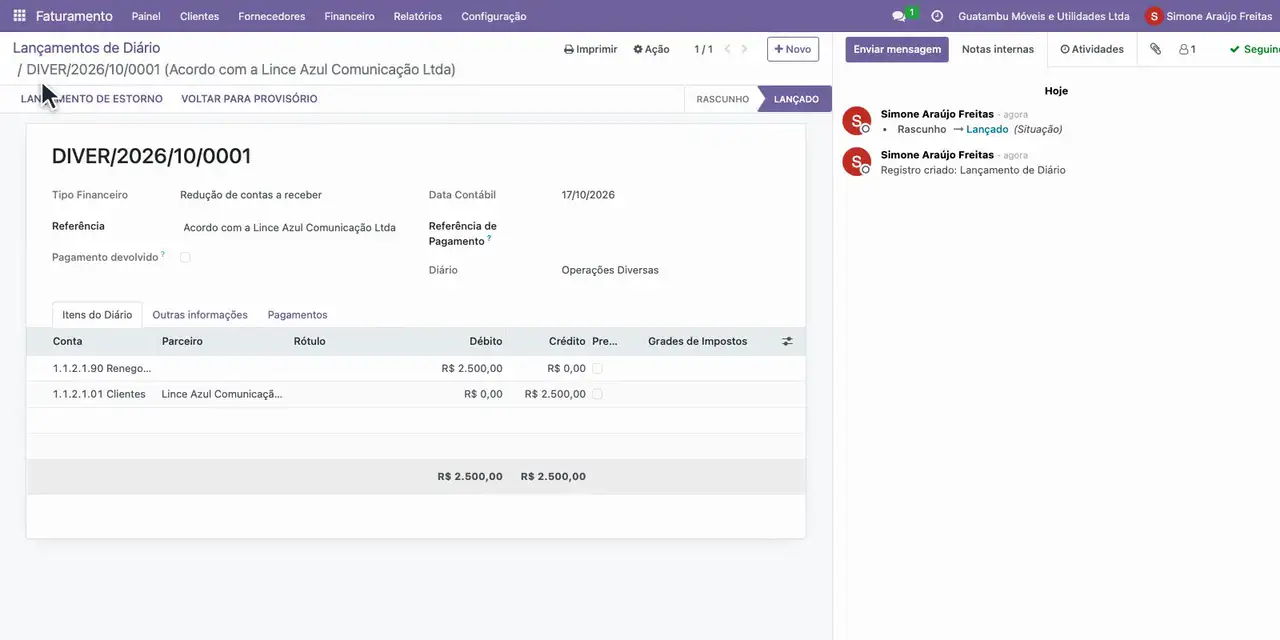Open the Fornecedores menu
The height and width of the screenshot is (640, 1280).
(272, 16)
